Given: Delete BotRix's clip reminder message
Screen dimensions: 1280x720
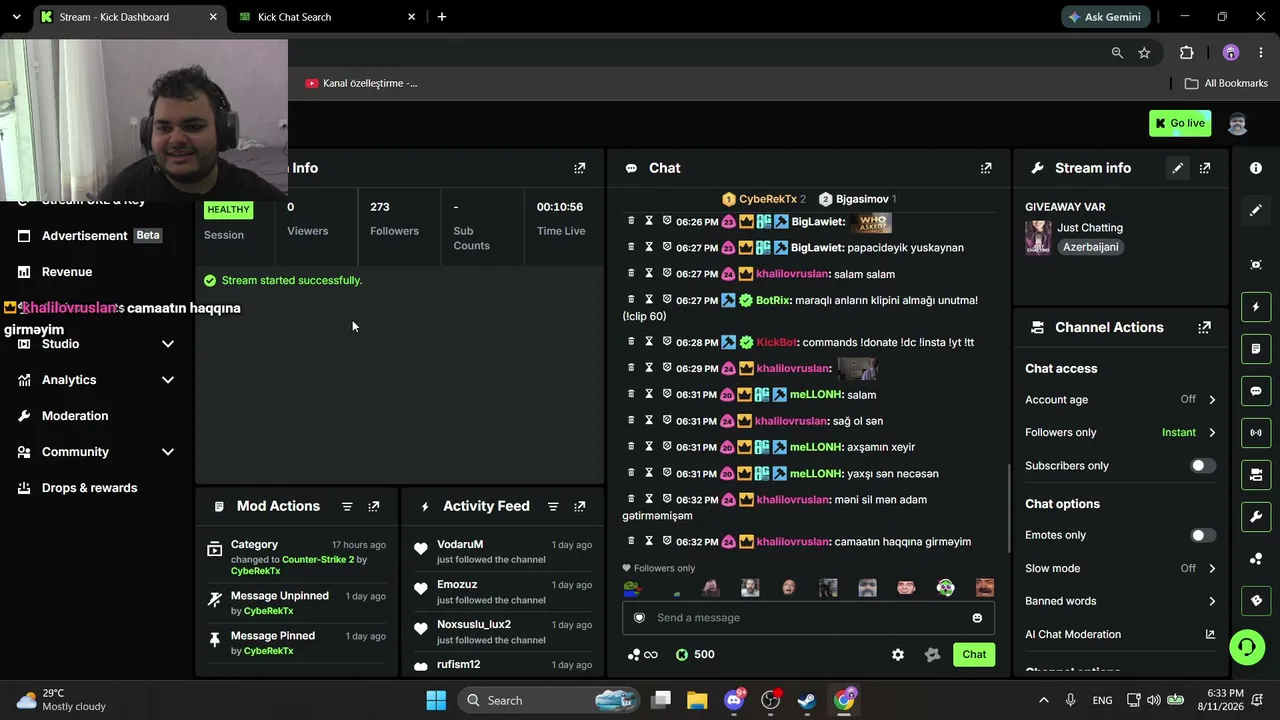Looking at the screenshot, I should (630, 299).
